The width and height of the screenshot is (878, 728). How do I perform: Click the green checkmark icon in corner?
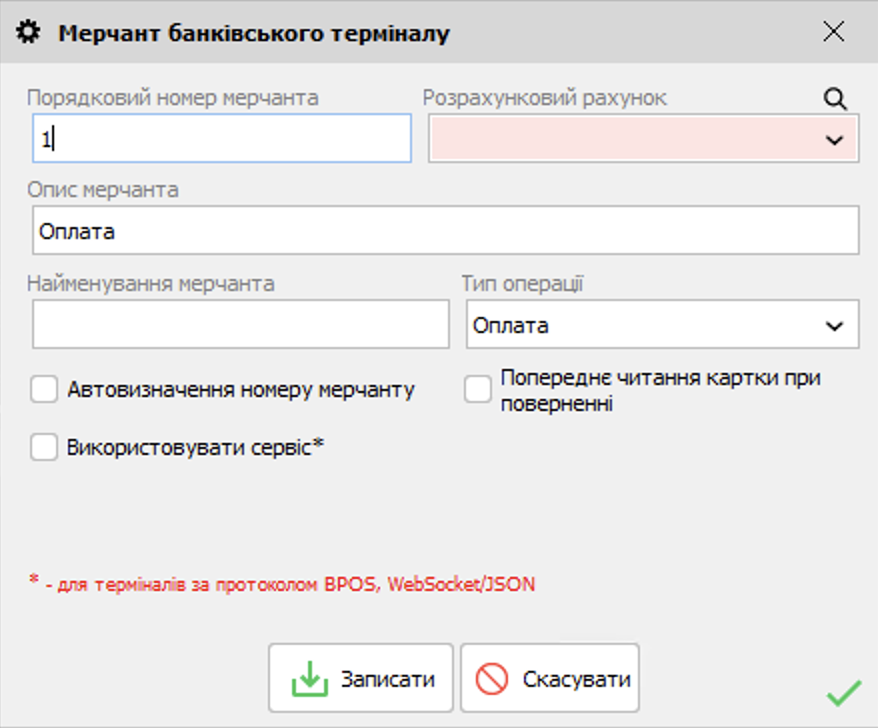coord(844,692)
